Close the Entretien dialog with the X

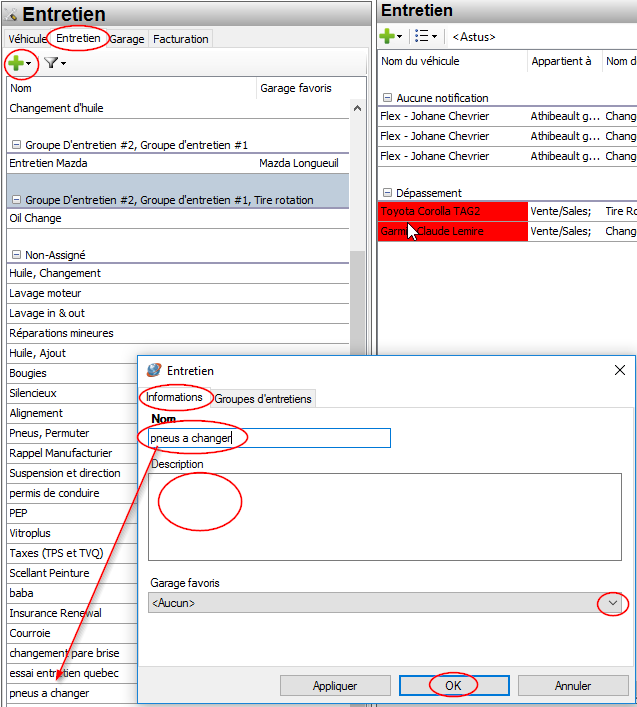(x=619, y=371)
